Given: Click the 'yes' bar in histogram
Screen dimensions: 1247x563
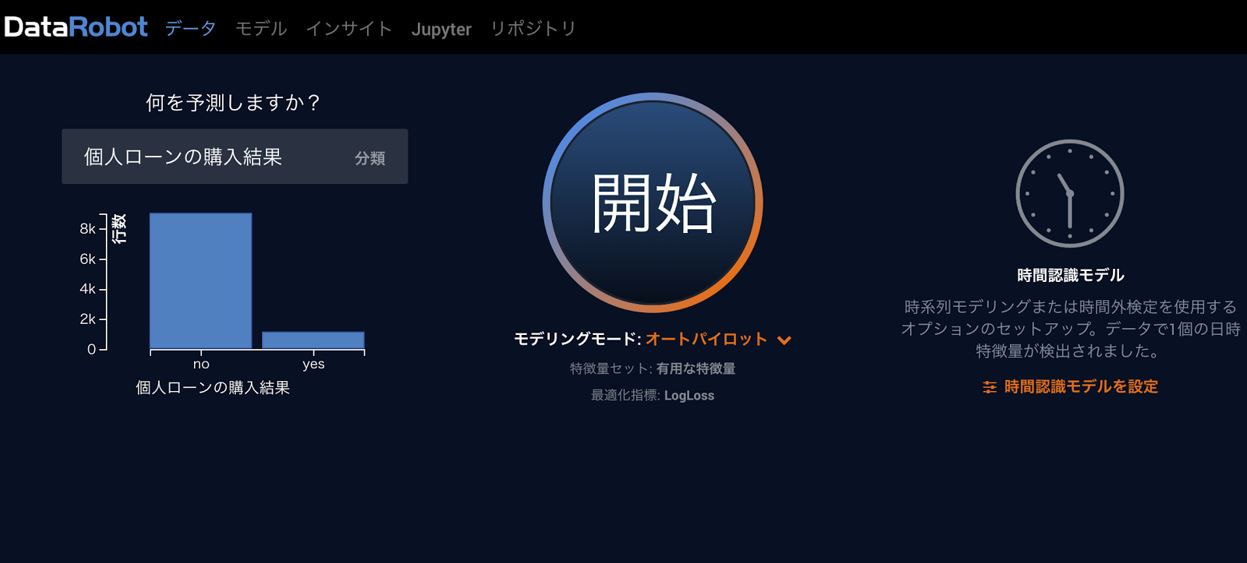Looking at the screenshot, I should [313, 340].
